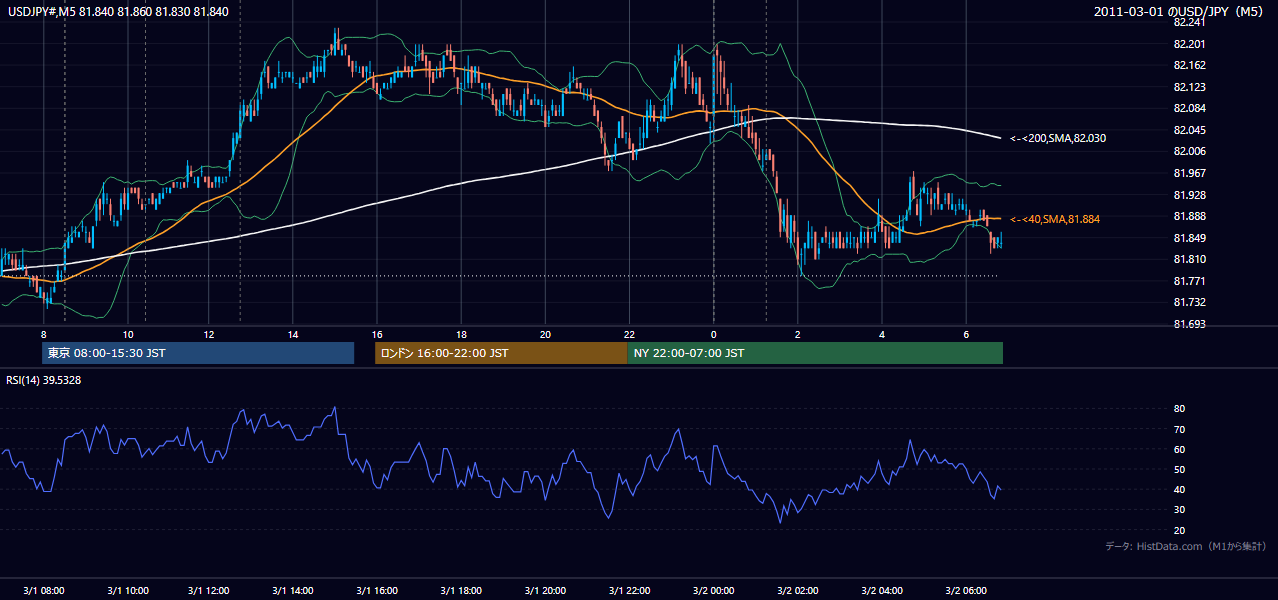Click the 82.241 price axis label
The height and width of the screenshot is (600, 1278).
pyautogui.click(x=1190, y=22)
